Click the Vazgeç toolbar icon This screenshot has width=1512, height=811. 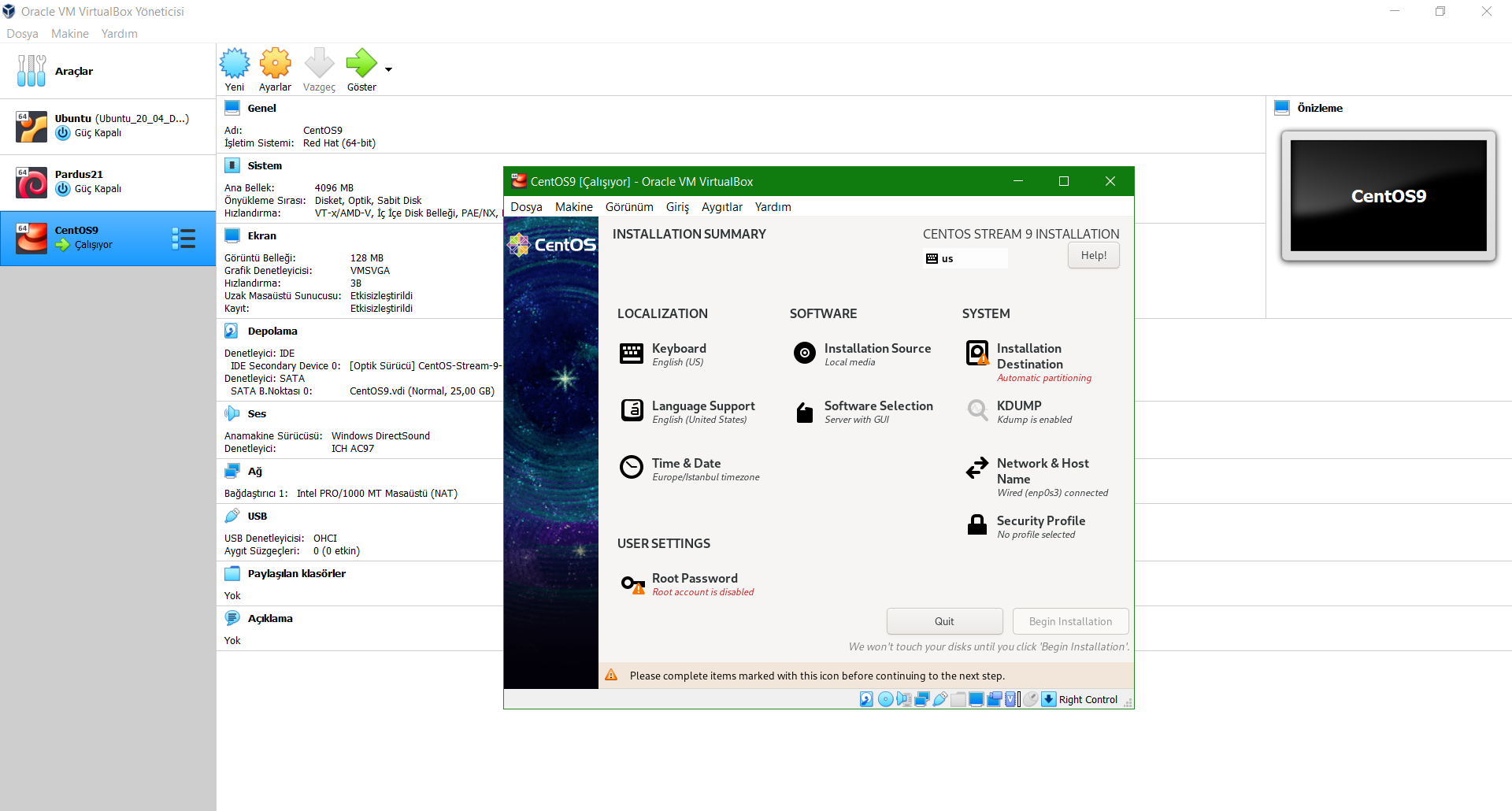319,63
